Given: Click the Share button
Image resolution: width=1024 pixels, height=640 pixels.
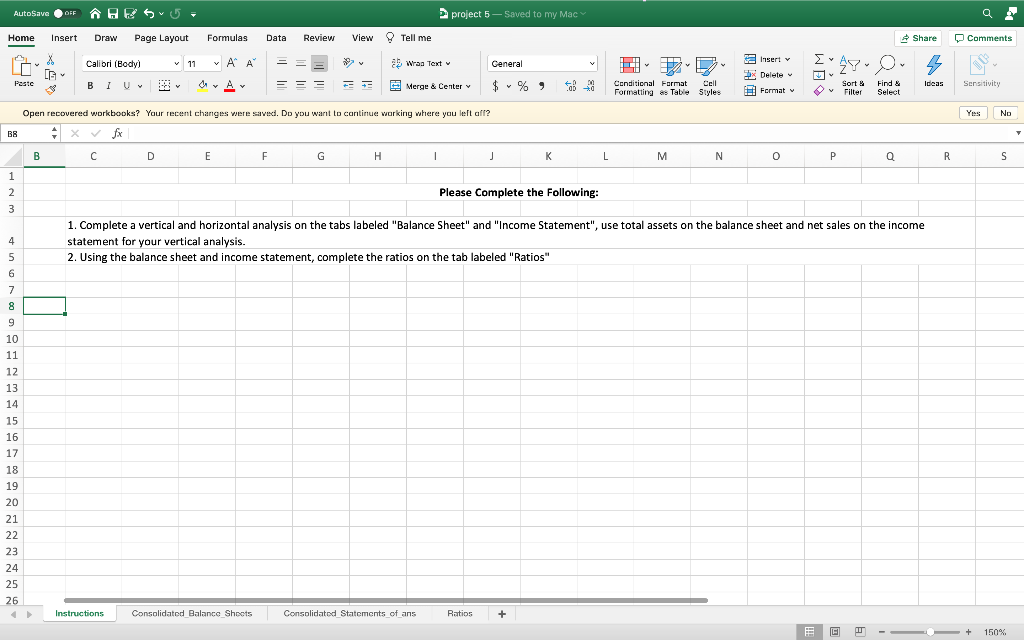Looking at the screenshot, I should pos(917,37).
